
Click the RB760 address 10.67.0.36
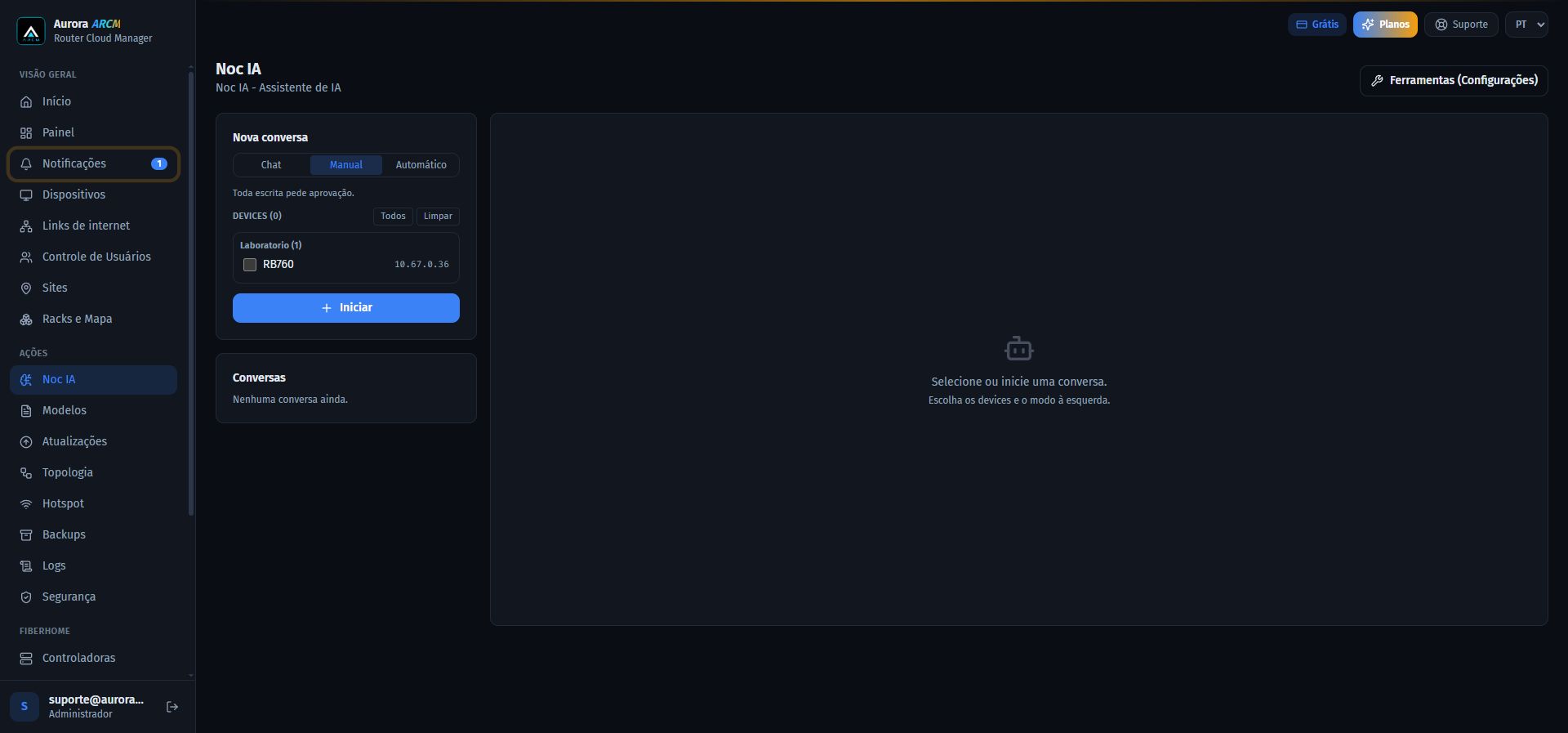(x=421, y=265)
